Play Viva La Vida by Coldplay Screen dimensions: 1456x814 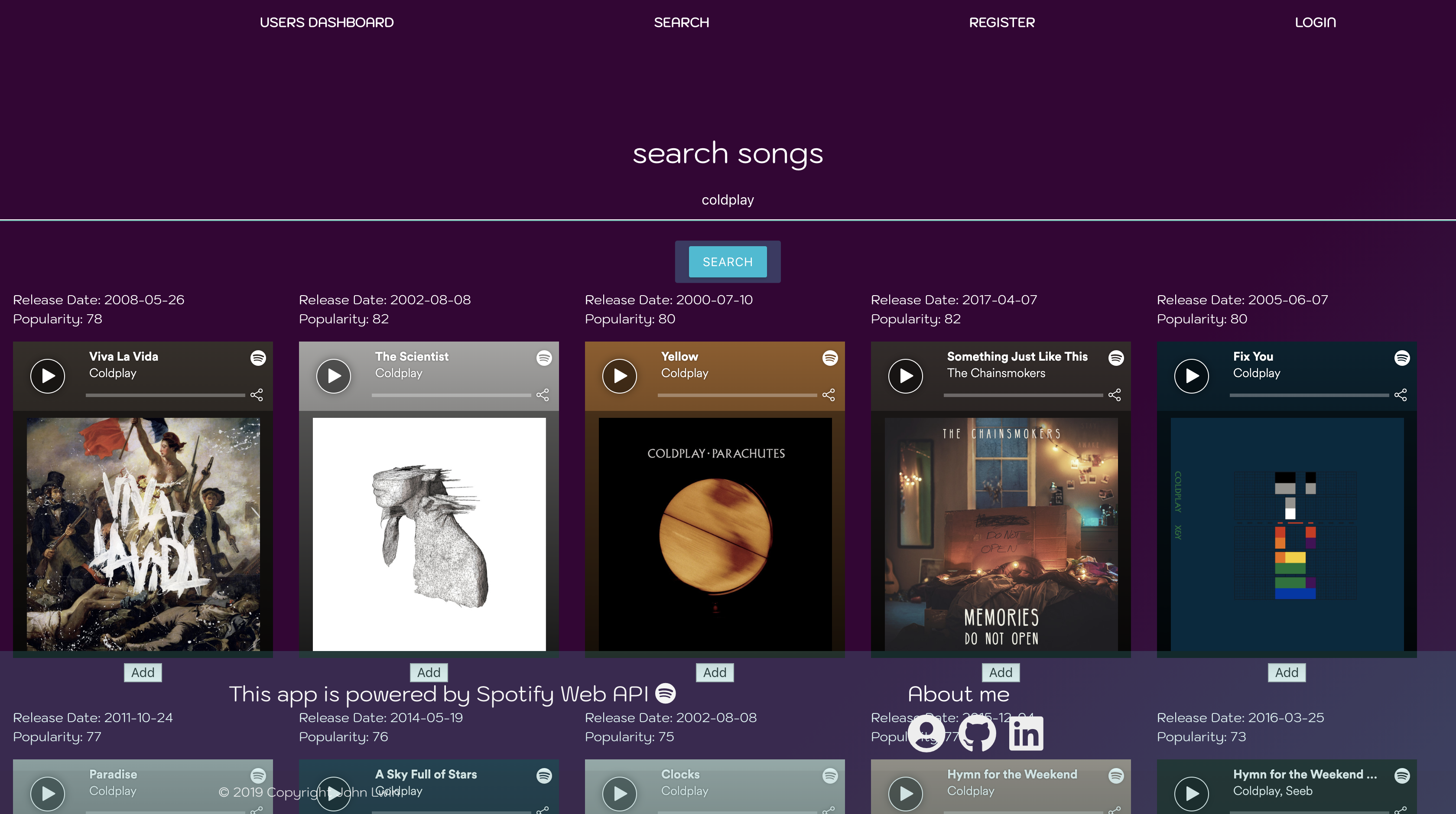pos(48,376)
